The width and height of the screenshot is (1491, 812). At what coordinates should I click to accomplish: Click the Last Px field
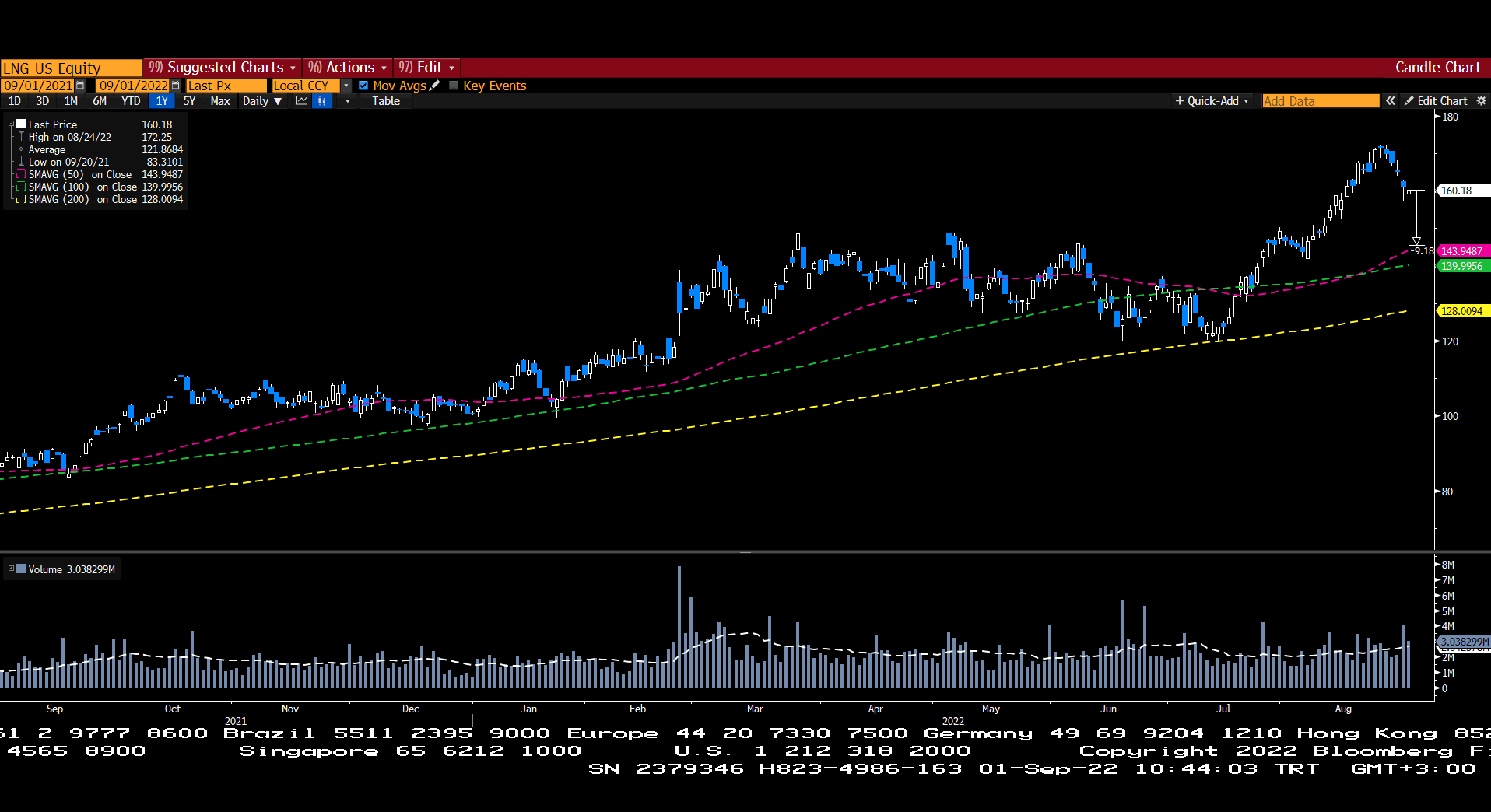(x=226, y=86)
